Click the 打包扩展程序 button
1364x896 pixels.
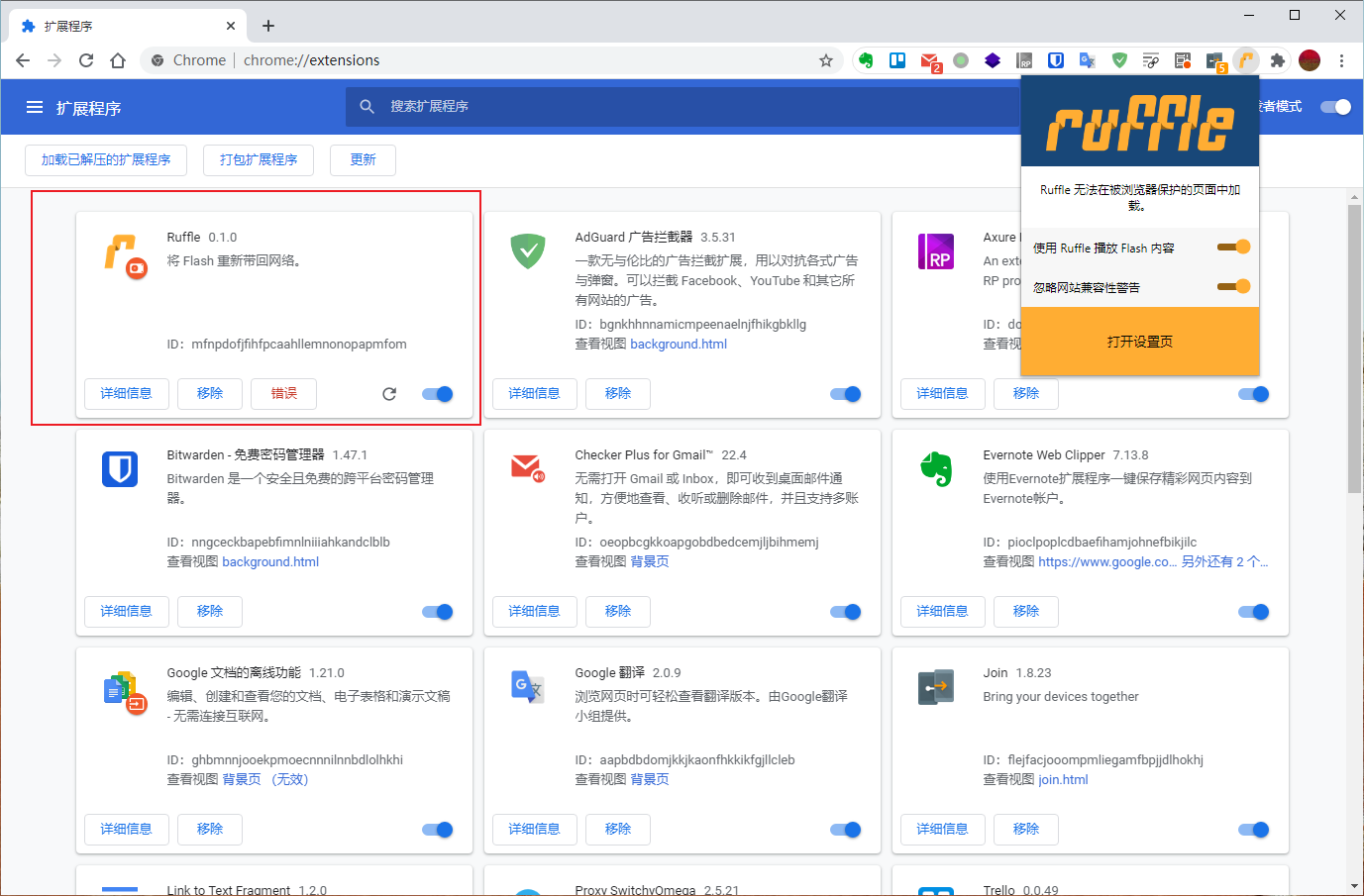259,159
